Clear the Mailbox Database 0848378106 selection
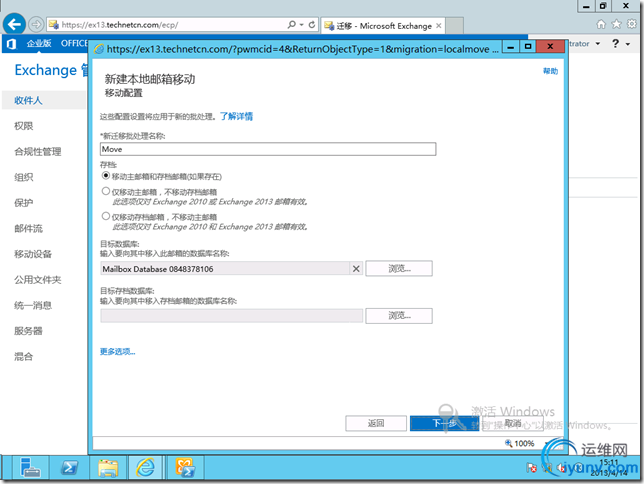The width and height of the screenshot is (644, 484). click(356, 269)
